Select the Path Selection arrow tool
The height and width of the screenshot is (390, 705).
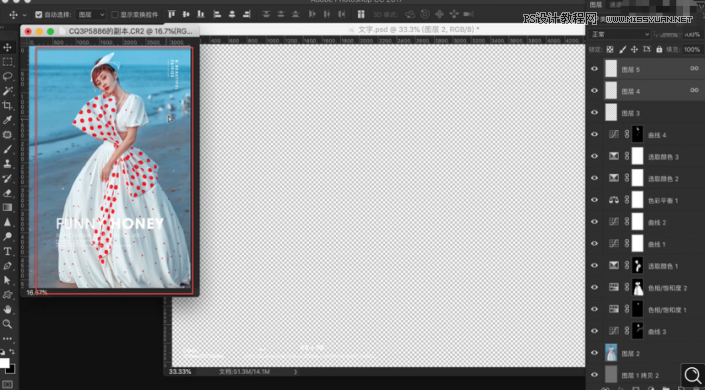click(8, 280)
